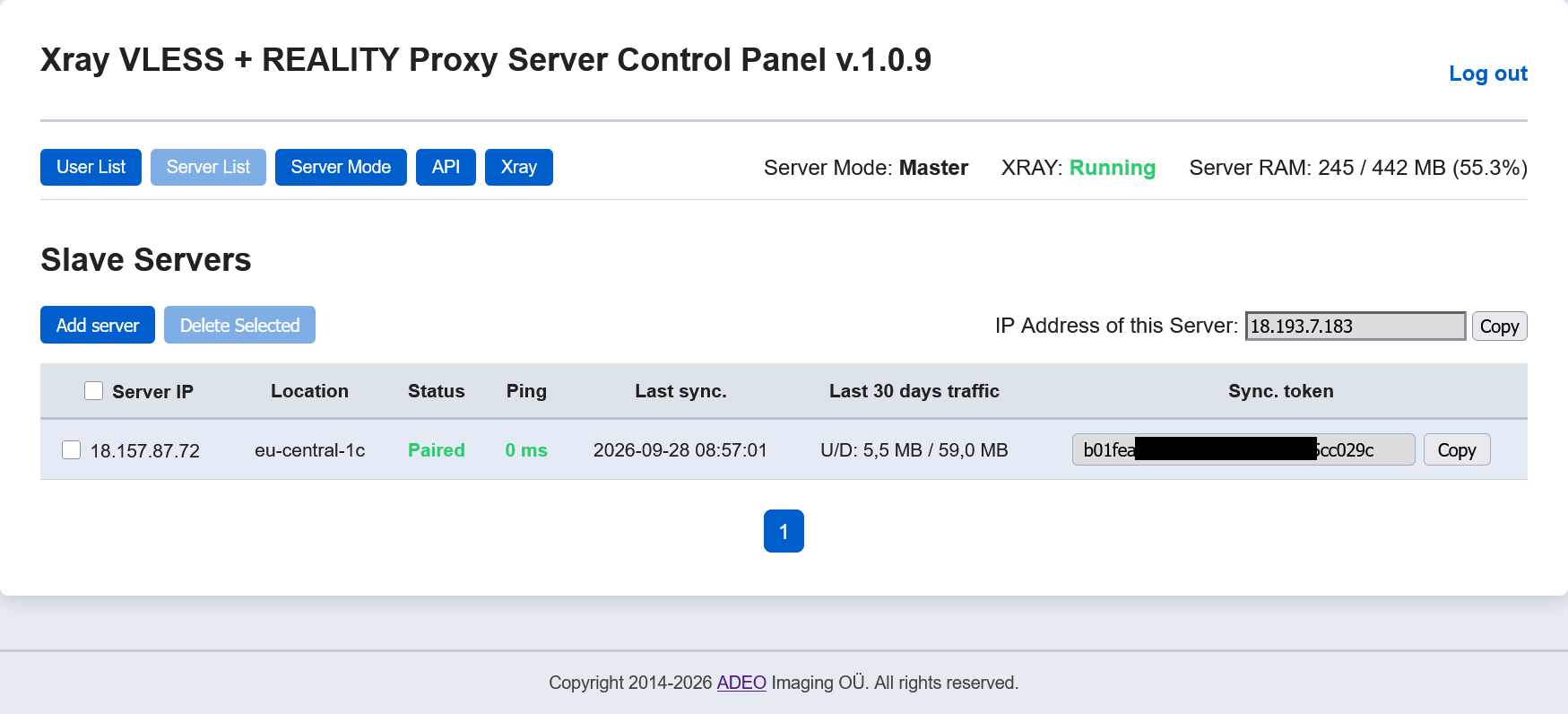Screen dimensions: 1568x714
Task: Click the Ping column header
Action: click(x=526, y=391)
